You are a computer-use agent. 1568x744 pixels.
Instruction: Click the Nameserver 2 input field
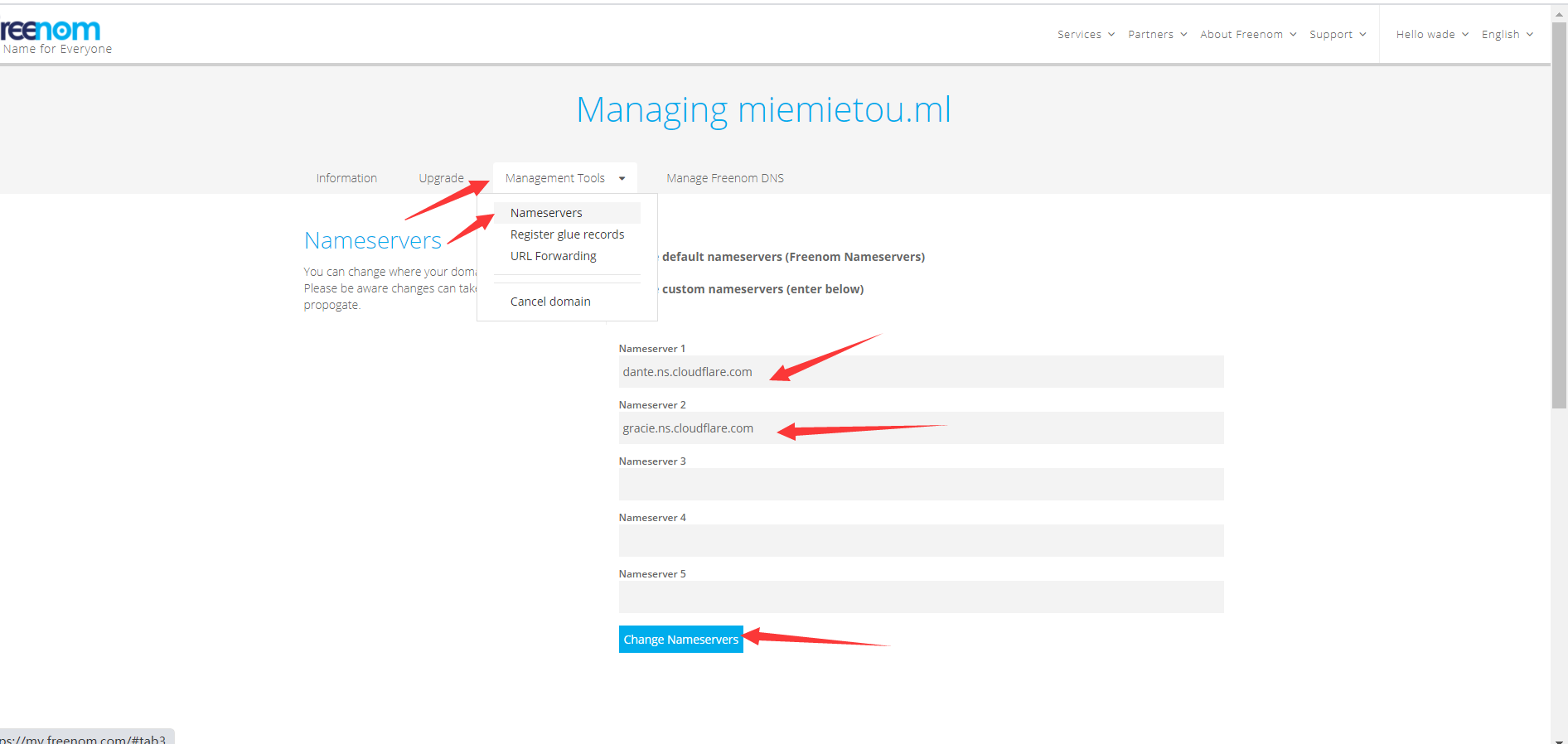[x=921, y=428]
